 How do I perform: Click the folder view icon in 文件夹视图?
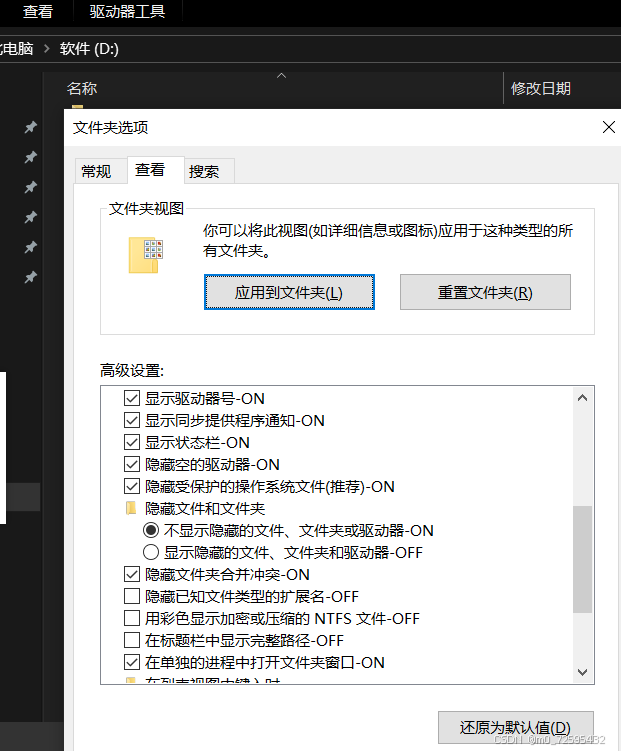[146, 255]
